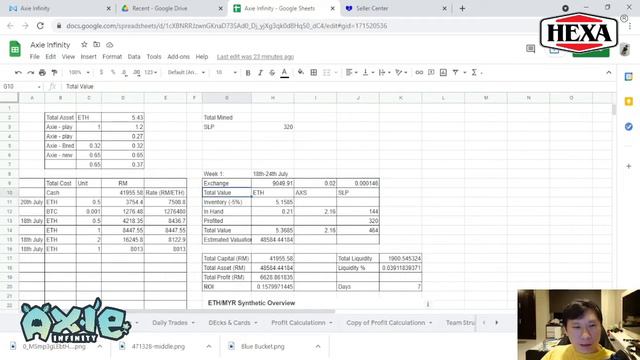Image resolution: width=640 pixels, height=360 pixels.
Task: Toggle bold formatting
Action: click(248, 73)
